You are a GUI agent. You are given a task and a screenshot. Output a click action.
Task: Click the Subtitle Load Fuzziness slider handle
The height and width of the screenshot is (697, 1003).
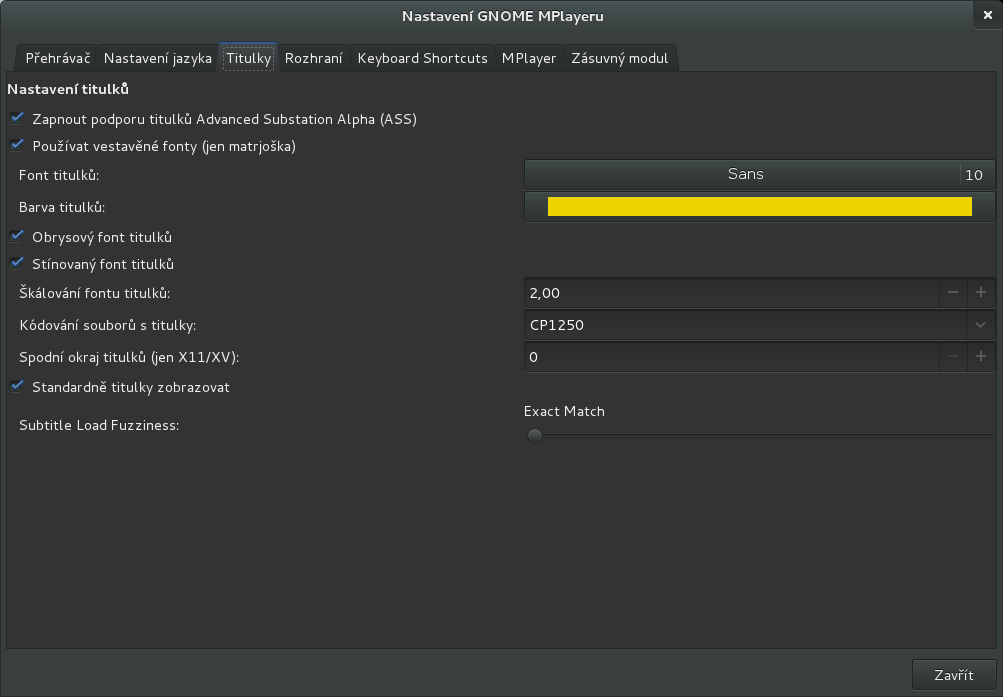point(535,436)
